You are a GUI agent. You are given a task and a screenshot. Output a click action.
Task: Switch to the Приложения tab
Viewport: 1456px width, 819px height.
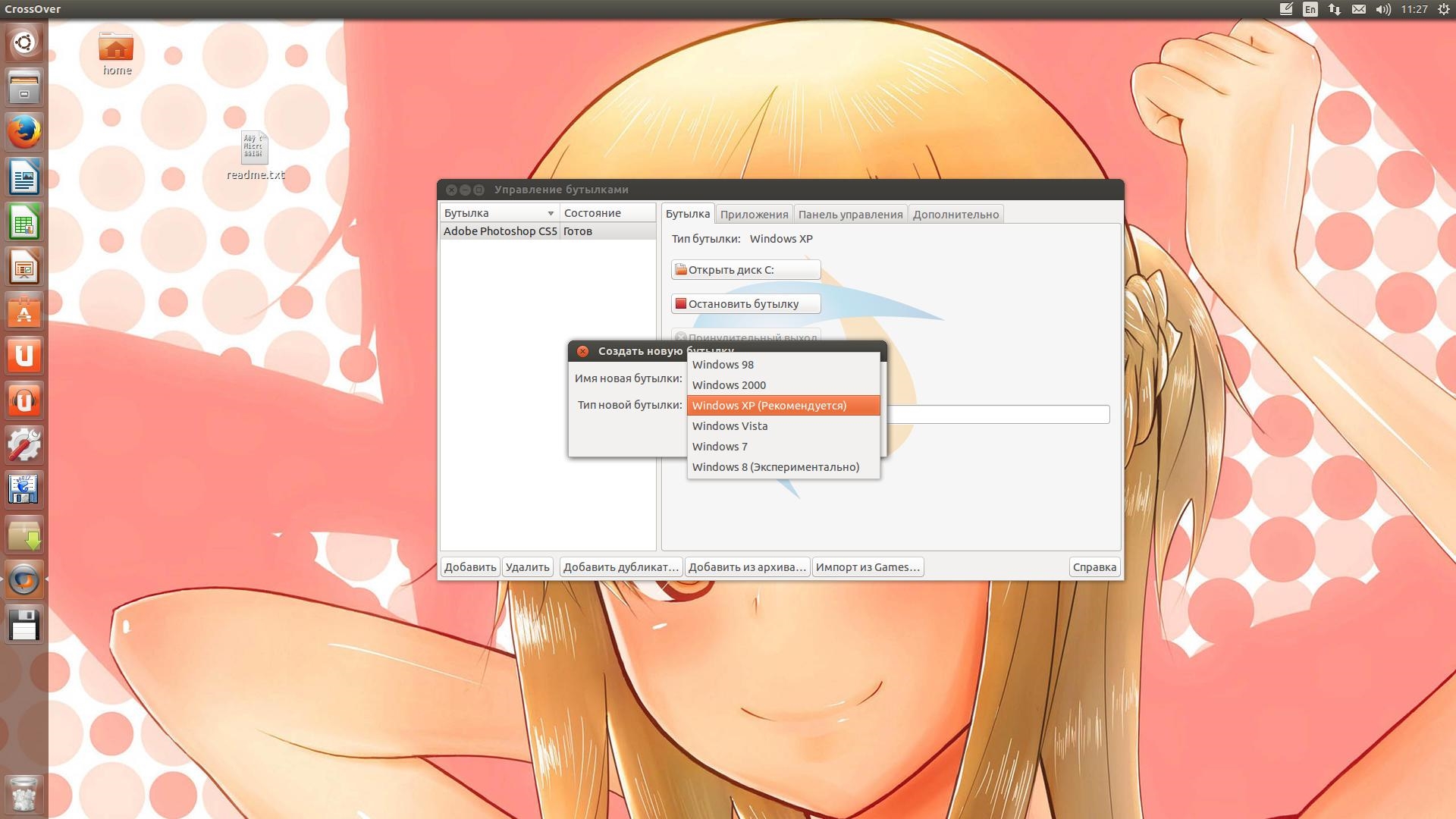[x=754, y=215]
